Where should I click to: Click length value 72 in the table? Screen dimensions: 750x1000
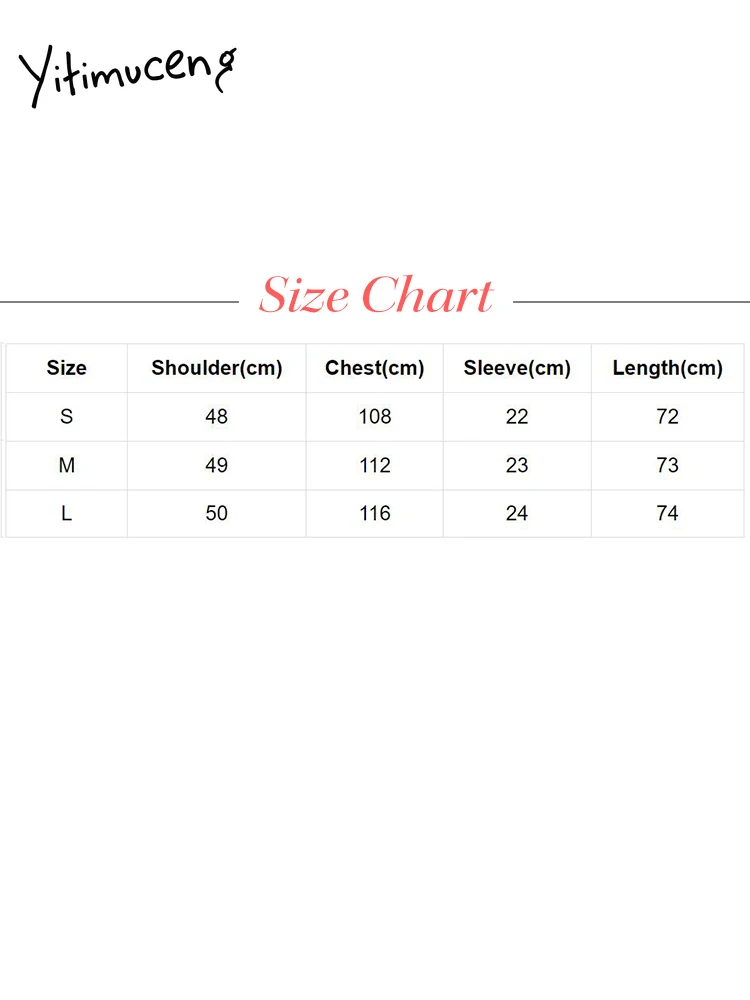(667, 416)
